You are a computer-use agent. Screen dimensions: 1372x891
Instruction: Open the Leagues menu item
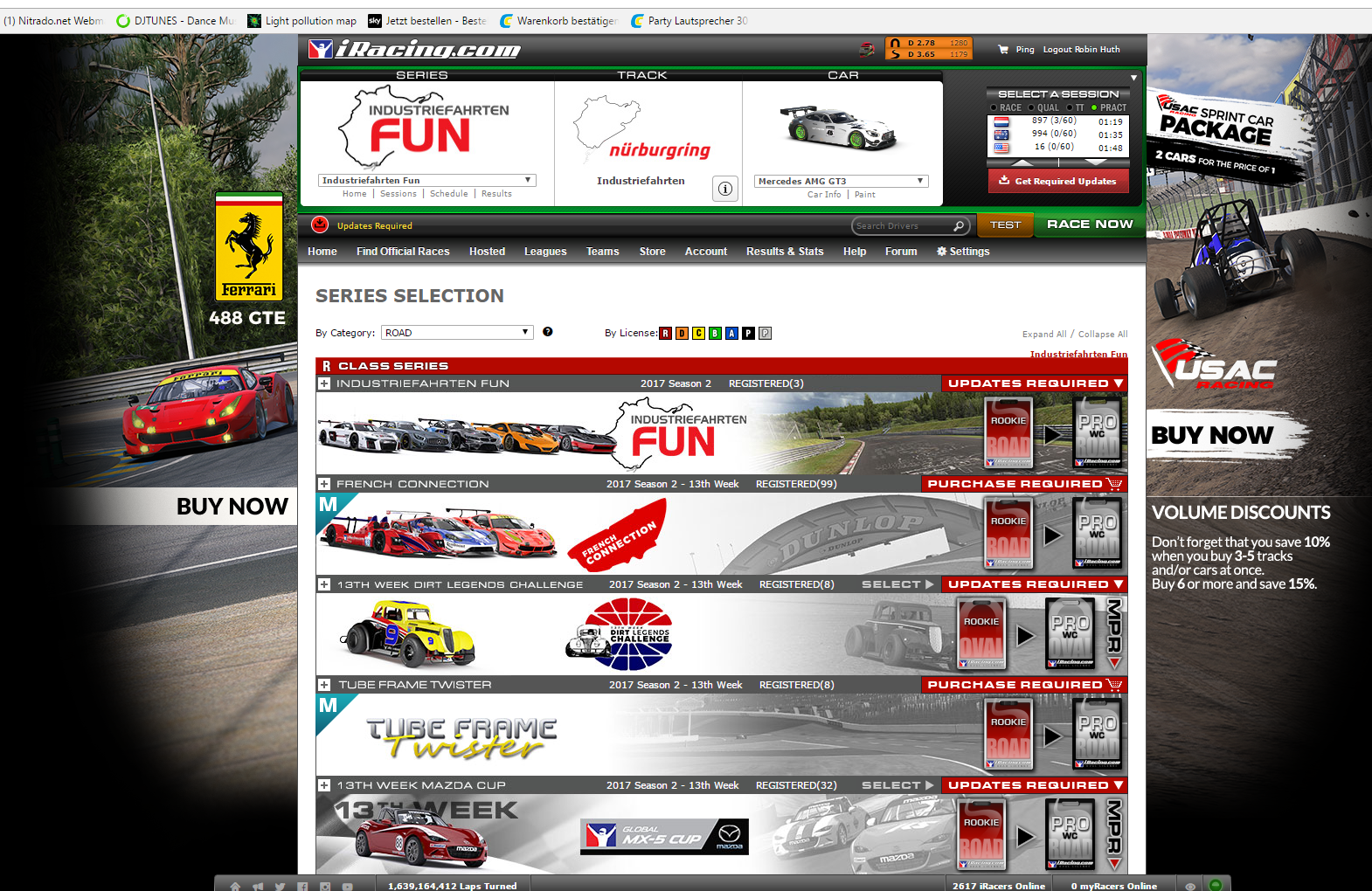pos(545,252)
